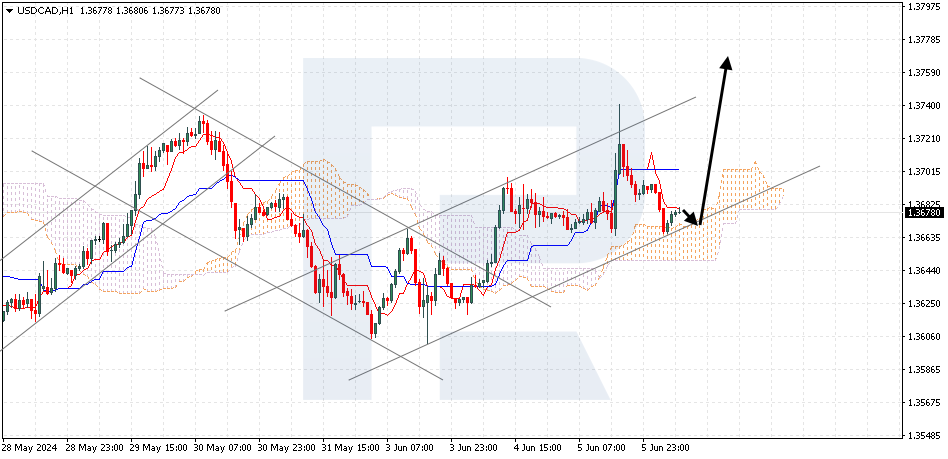Click the chart menu triangle beside USDCAD,H1
Screen dimensions: 948x459
pyautogui.click(x=8, y=11)
